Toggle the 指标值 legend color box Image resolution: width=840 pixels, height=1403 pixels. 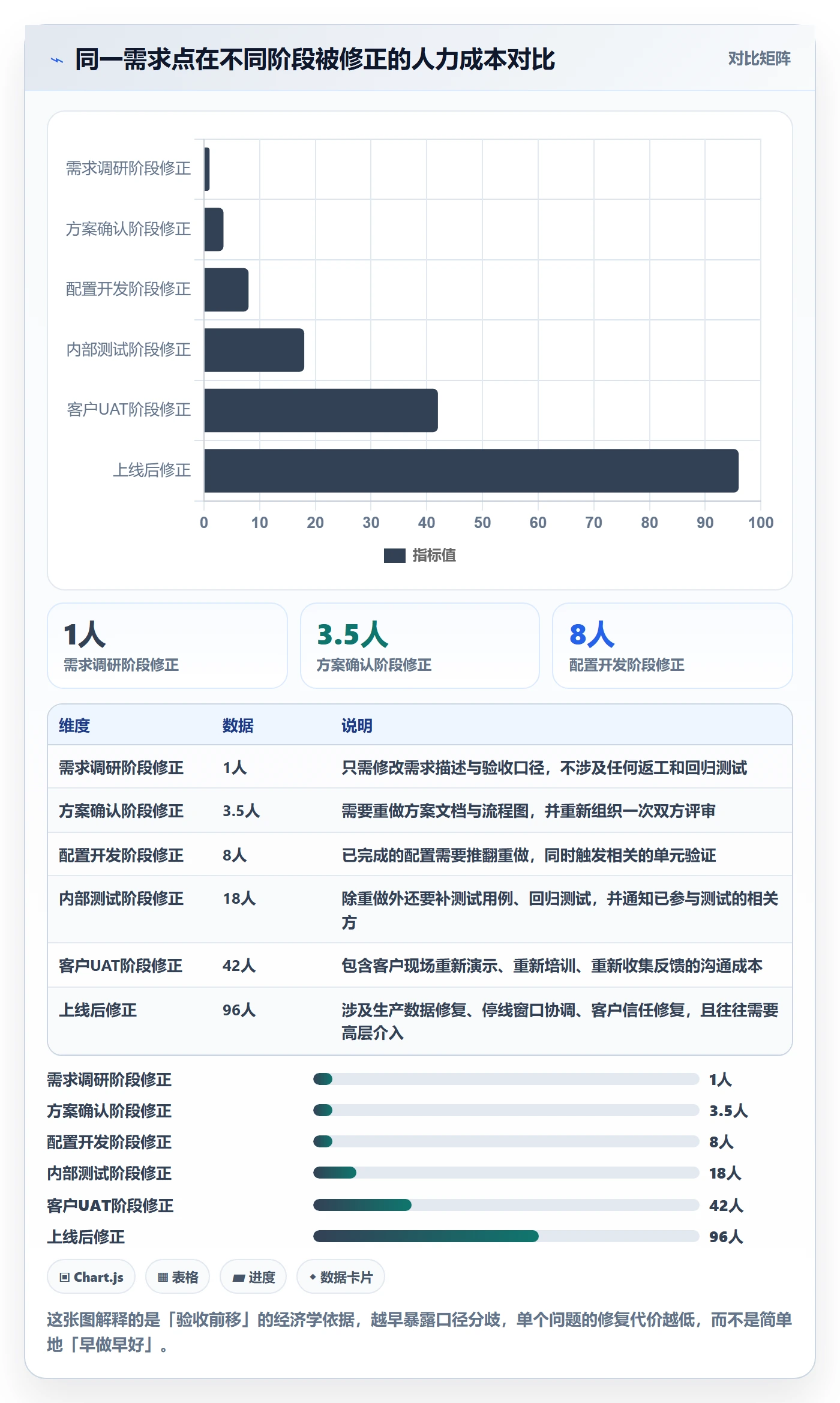click(394, 556)
